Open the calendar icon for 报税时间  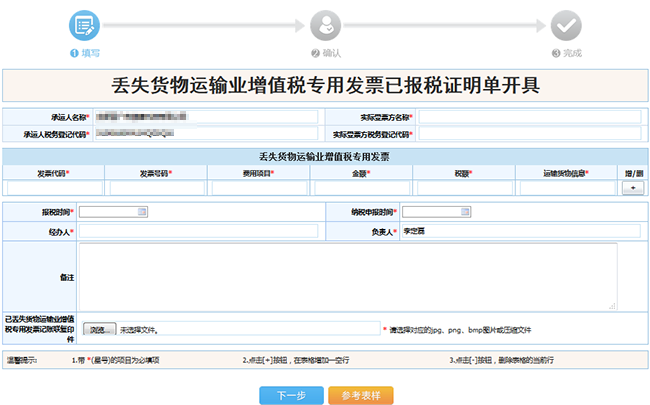pos(143,212)
